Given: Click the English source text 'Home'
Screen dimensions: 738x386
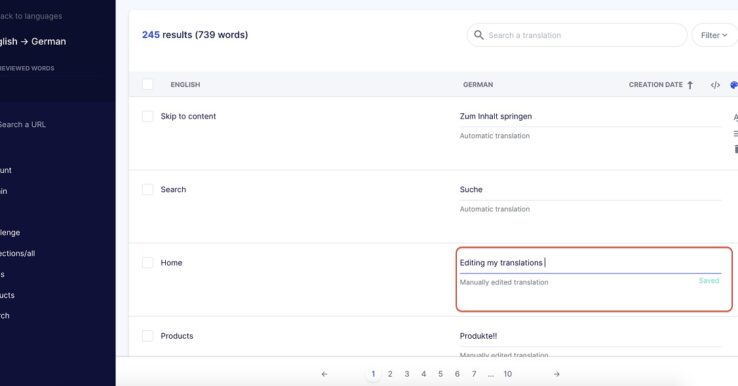Looking at the screenshot, I should pos(171,263).
